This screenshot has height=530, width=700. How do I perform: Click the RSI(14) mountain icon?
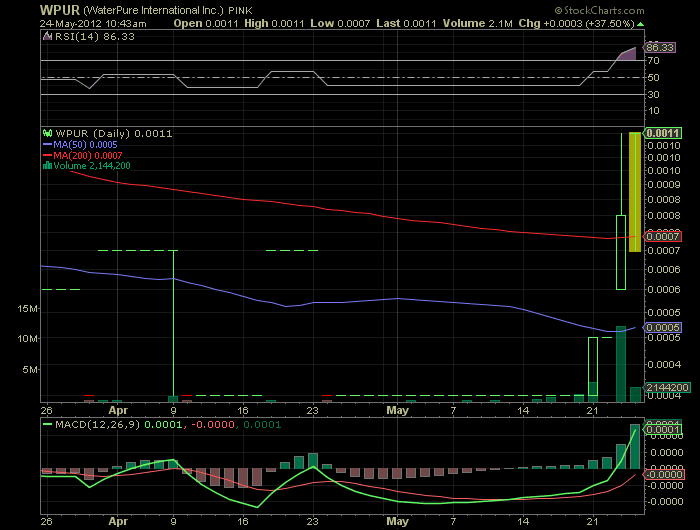47,36
